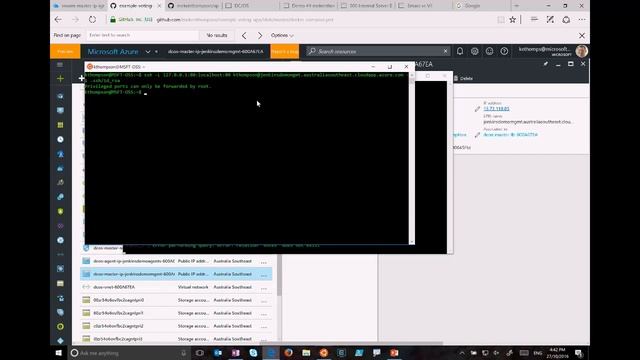
Task: Open Edge Make a Web Note icon
Action: (550, 20)
